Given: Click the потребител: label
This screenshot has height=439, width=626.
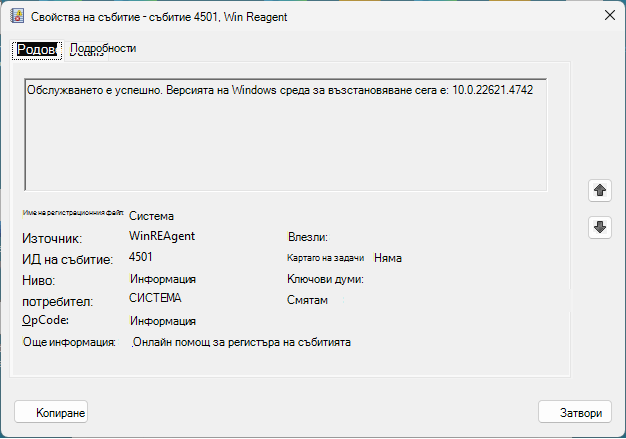Looking at the screenshot, I should 57,302.
